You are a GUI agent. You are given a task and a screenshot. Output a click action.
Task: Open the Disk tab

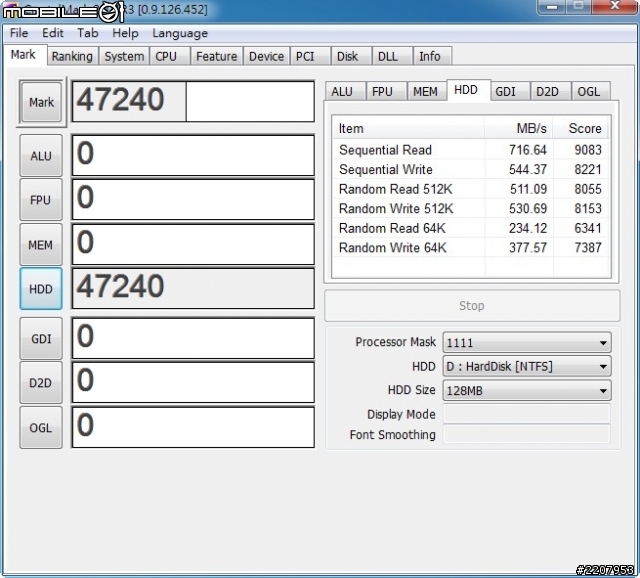pos(347,57)
